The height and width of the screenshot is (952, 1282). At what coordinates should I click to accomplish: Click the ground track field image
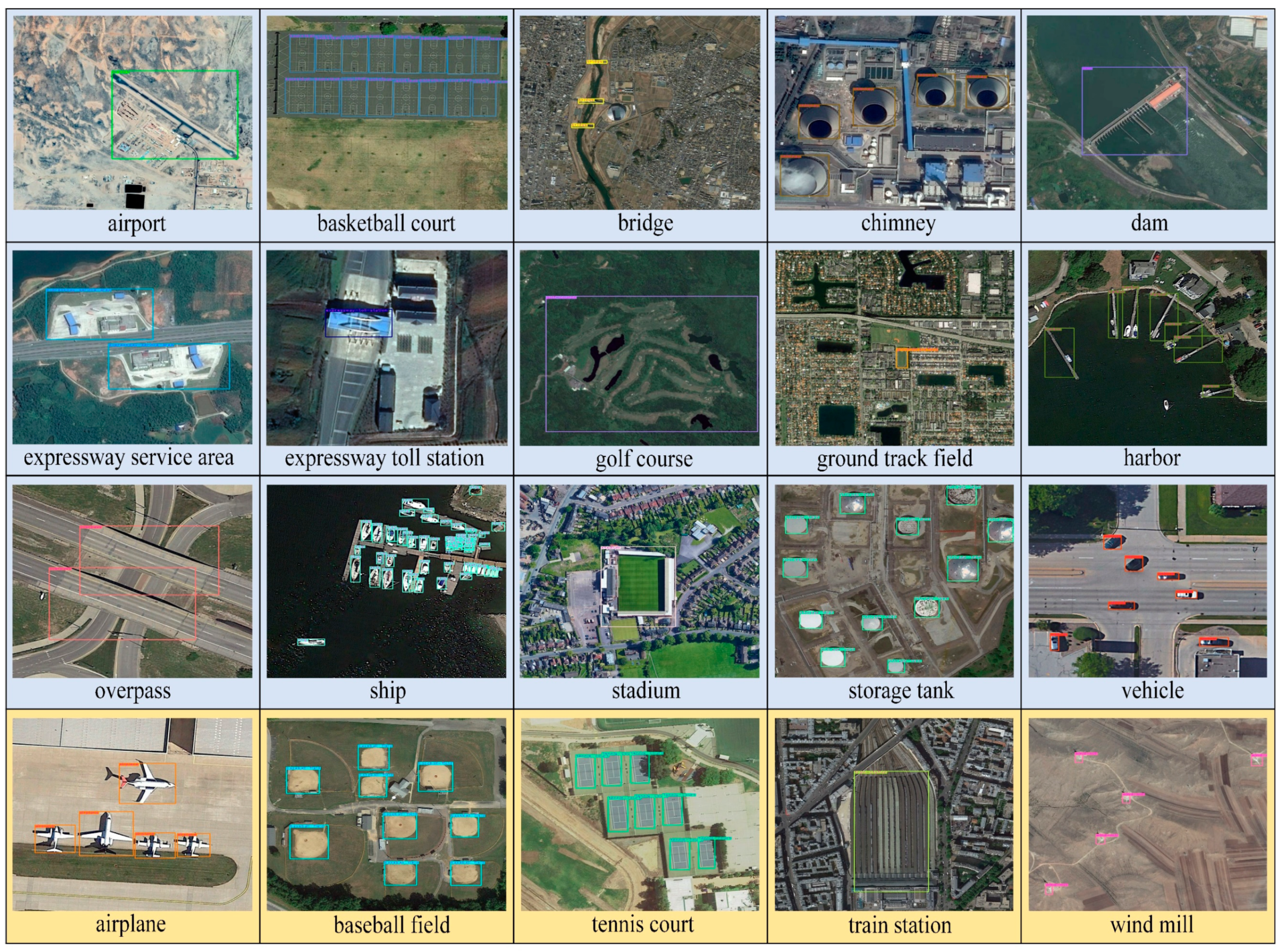point(894,347)
